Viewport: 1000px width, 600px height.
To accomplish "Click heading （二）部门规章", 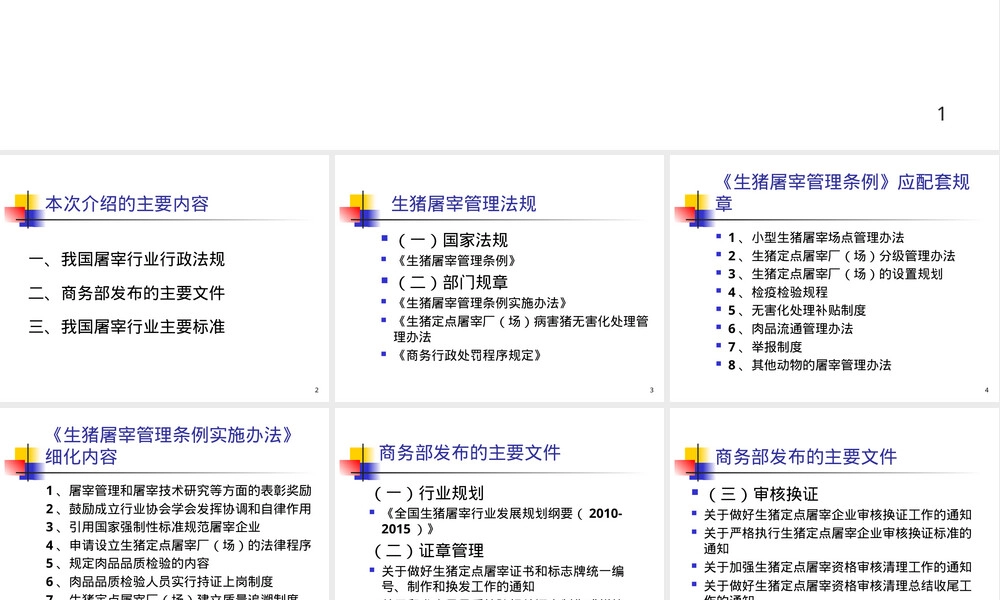I will point(452,282).
